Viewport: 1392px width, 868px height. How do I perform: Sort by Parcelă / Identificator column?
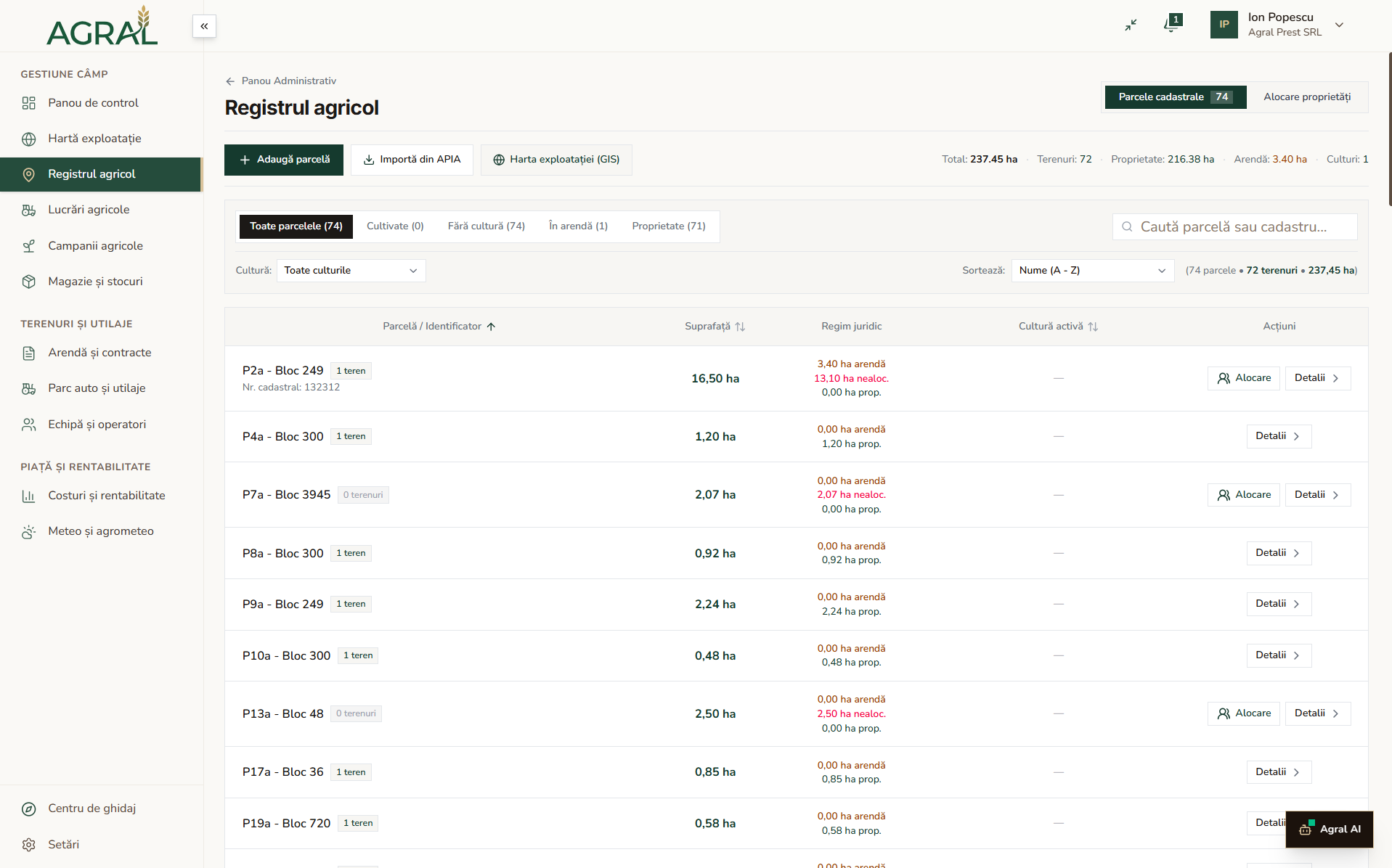tap(439, 327)
